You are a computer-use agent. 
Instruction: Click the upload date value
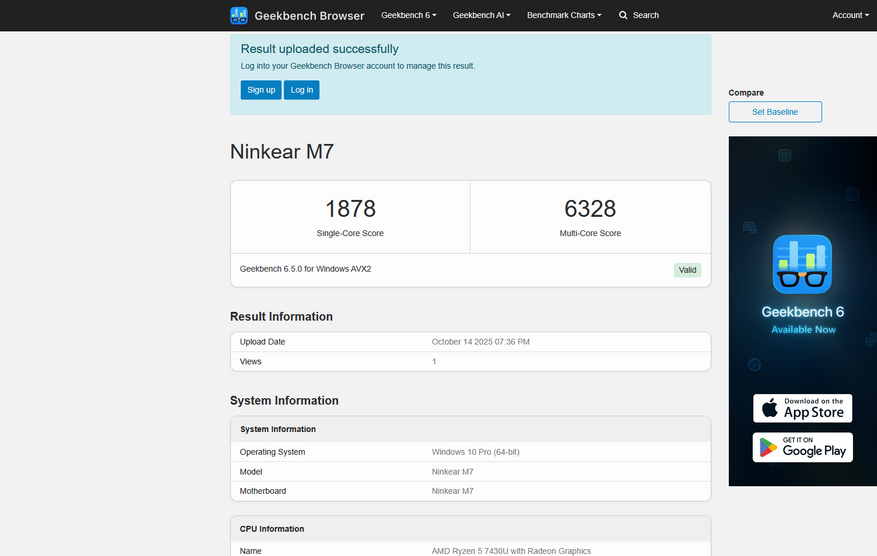(x=480, y=342)
